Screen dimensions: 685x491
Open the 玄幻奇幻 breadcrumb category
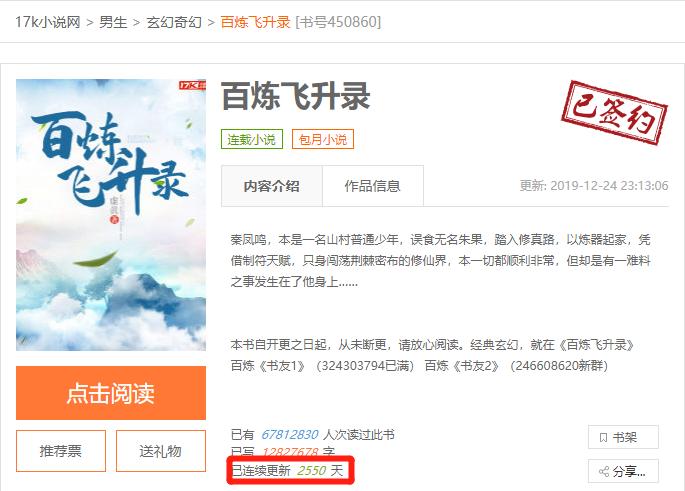pos(174,22)
